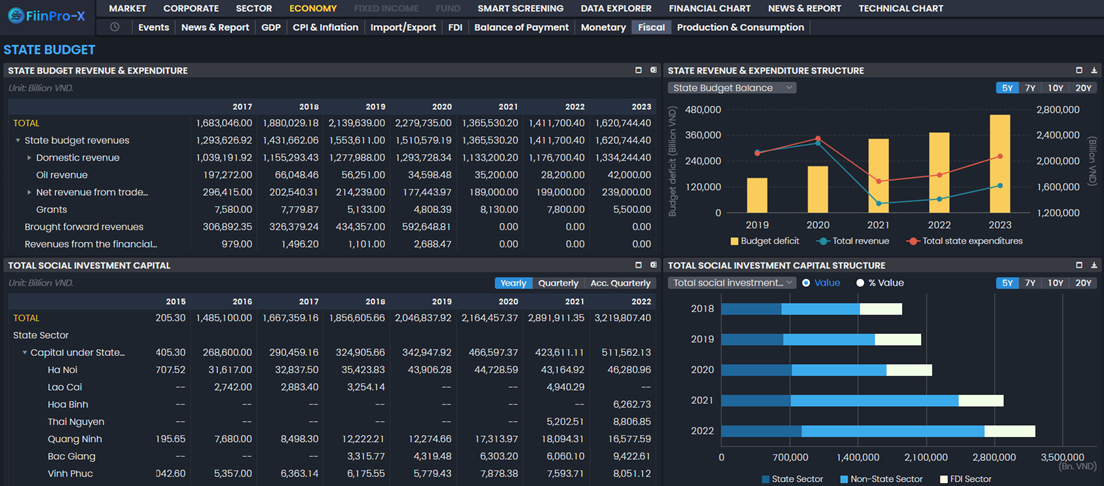
Task: Open the Technical Chart menu
Action: click(x=900, y=8)
